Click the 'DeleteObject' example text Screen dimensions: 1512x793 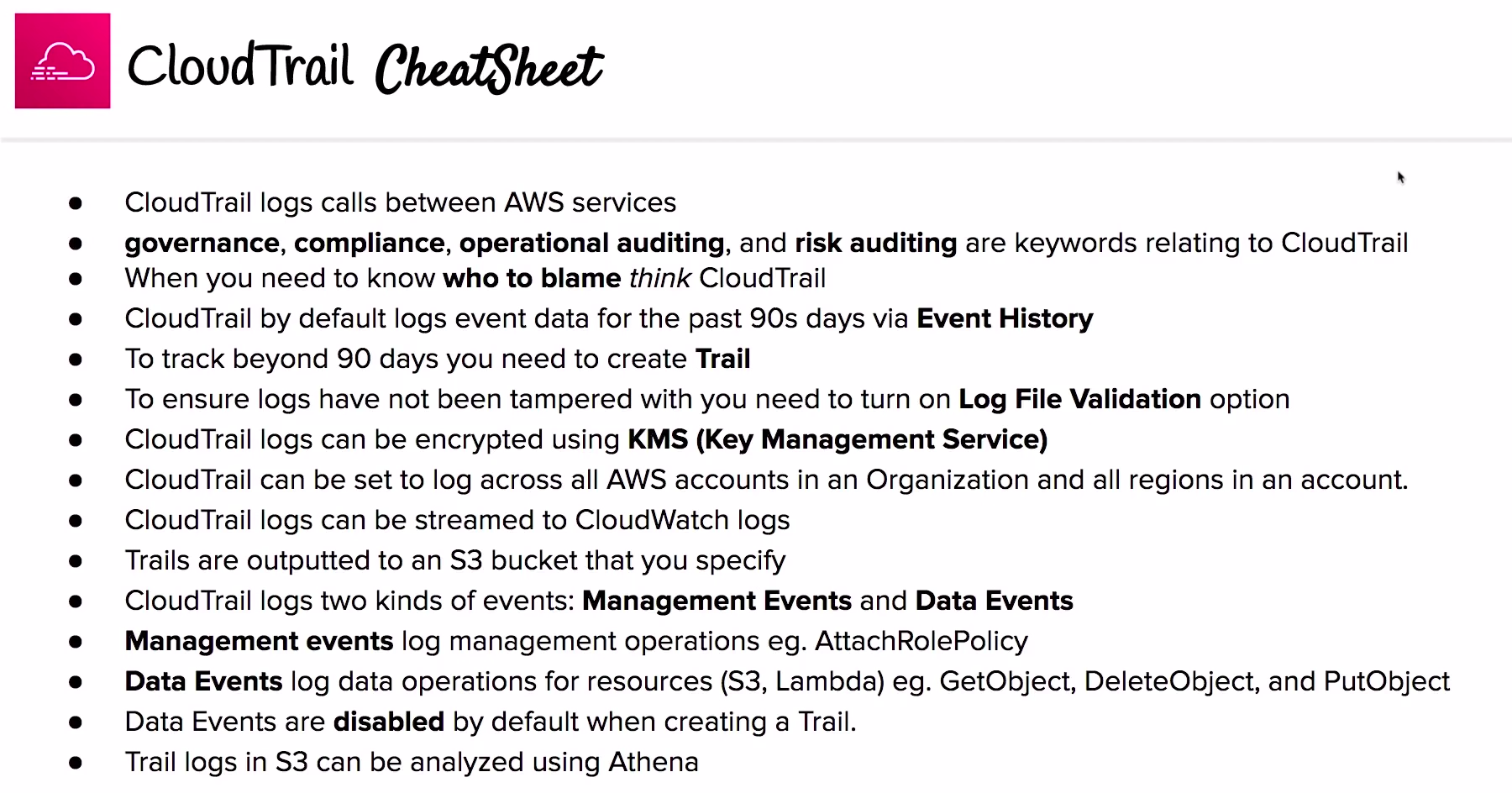[x=1172, y=681]
